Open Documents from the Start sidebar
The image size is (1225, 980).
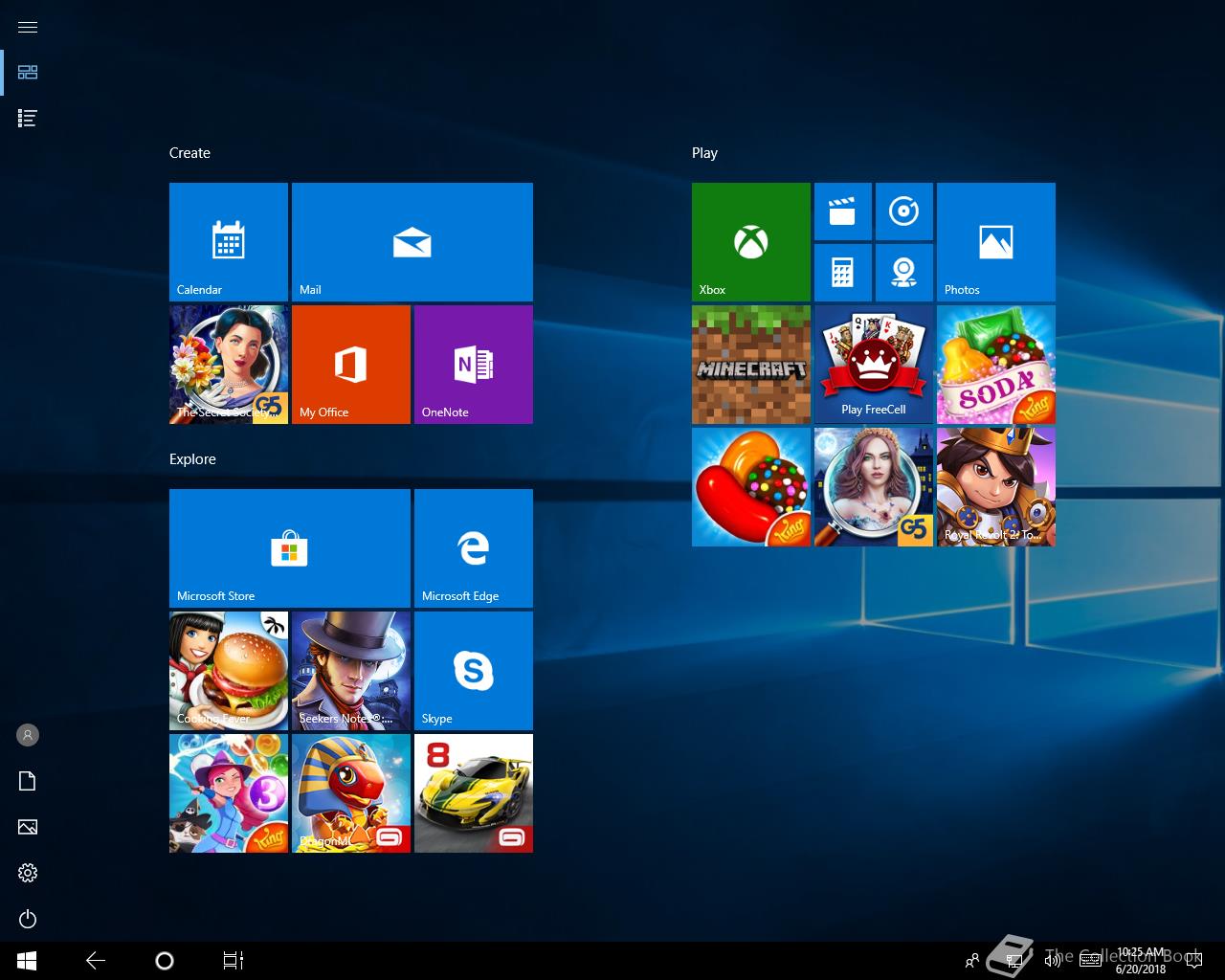click(28, 781)
